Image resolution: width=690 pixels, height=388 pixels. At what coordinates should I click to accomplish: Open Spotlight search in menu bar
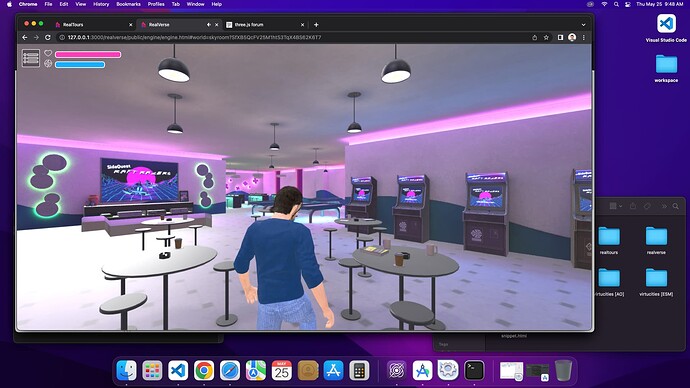pyautogui.click(x=616, y=4)
